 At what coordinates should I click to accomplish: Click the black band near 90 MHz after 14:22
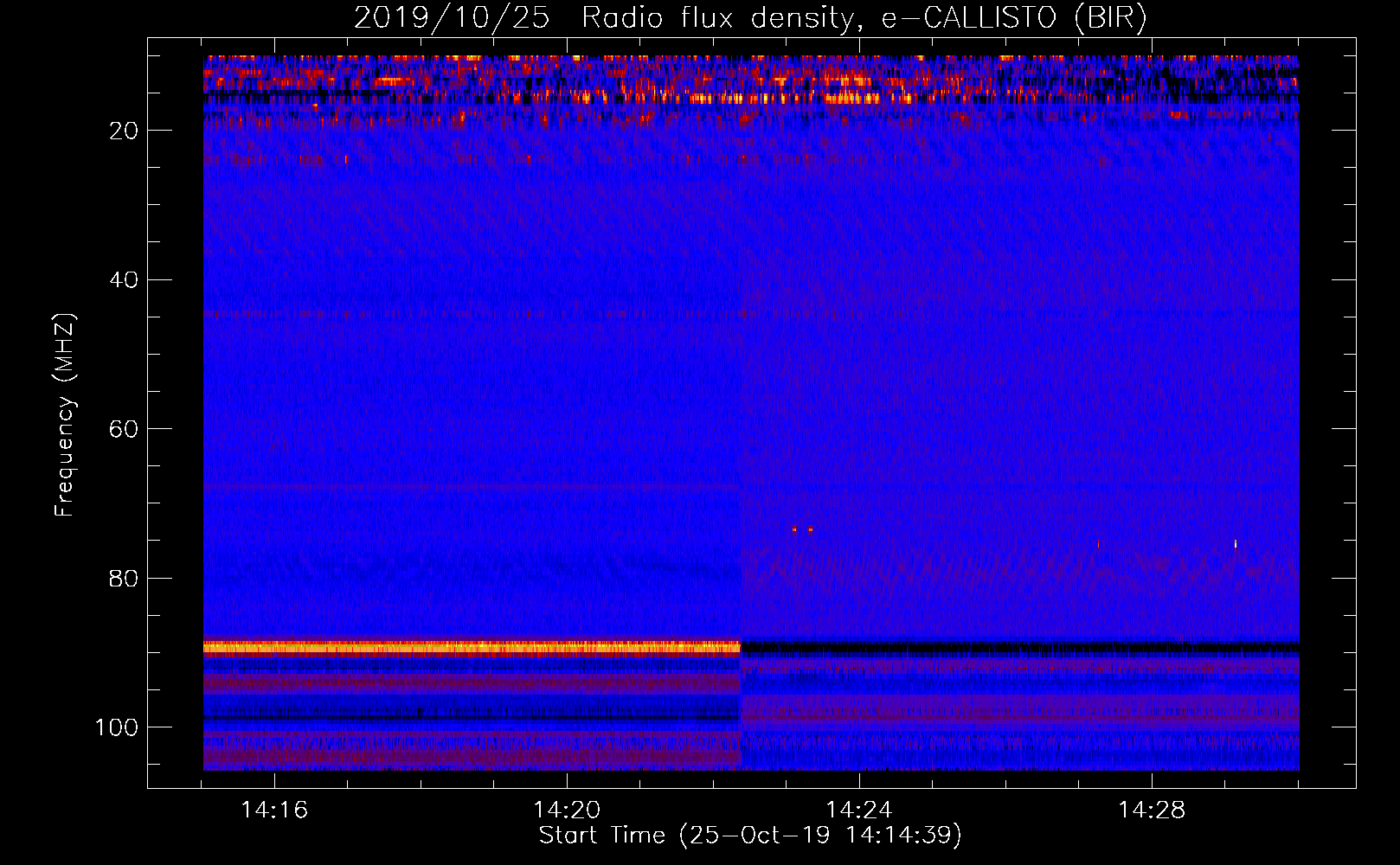1020,648
